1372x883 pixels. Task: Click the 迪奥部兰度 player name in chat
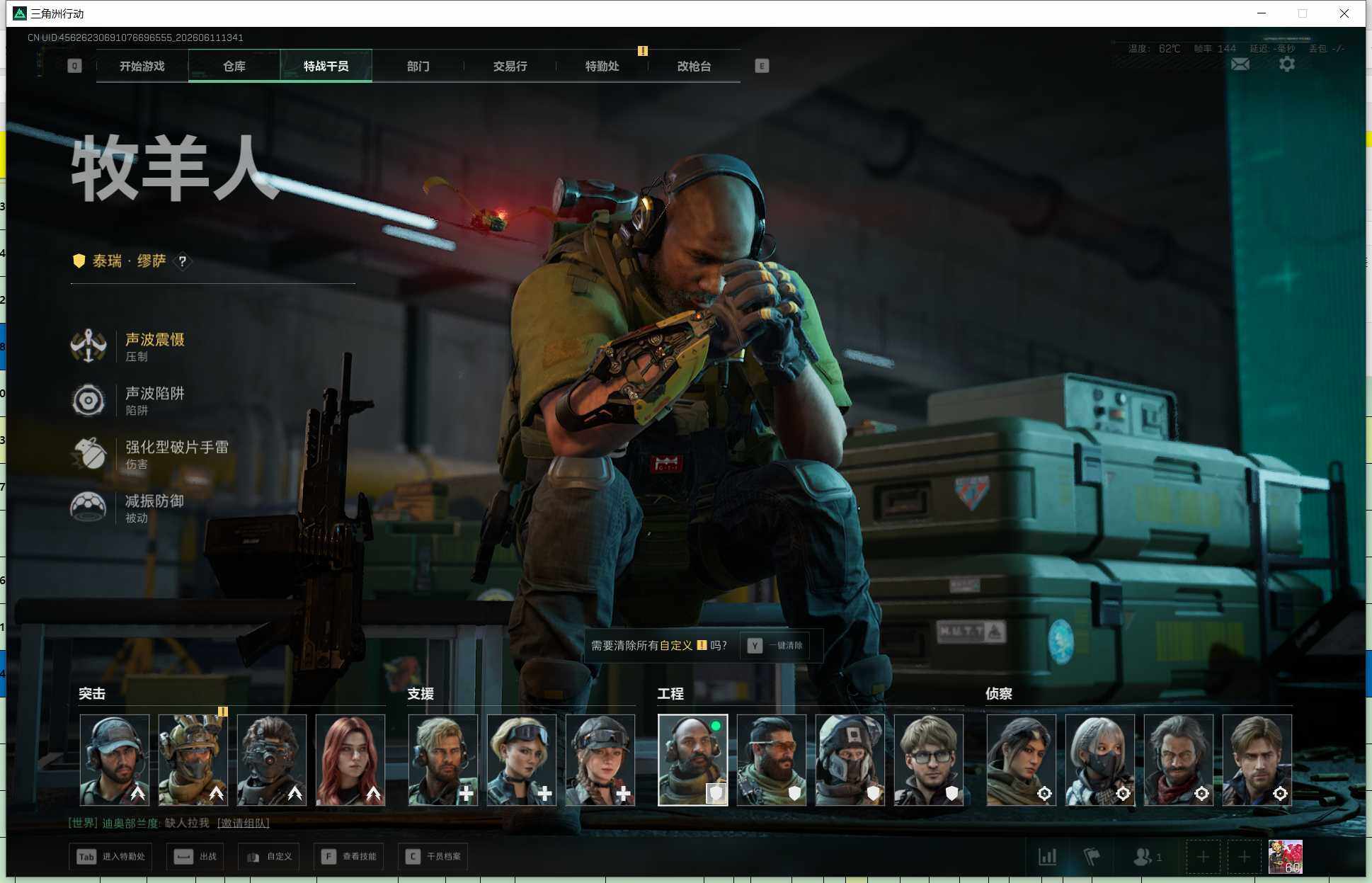point(131,823)
